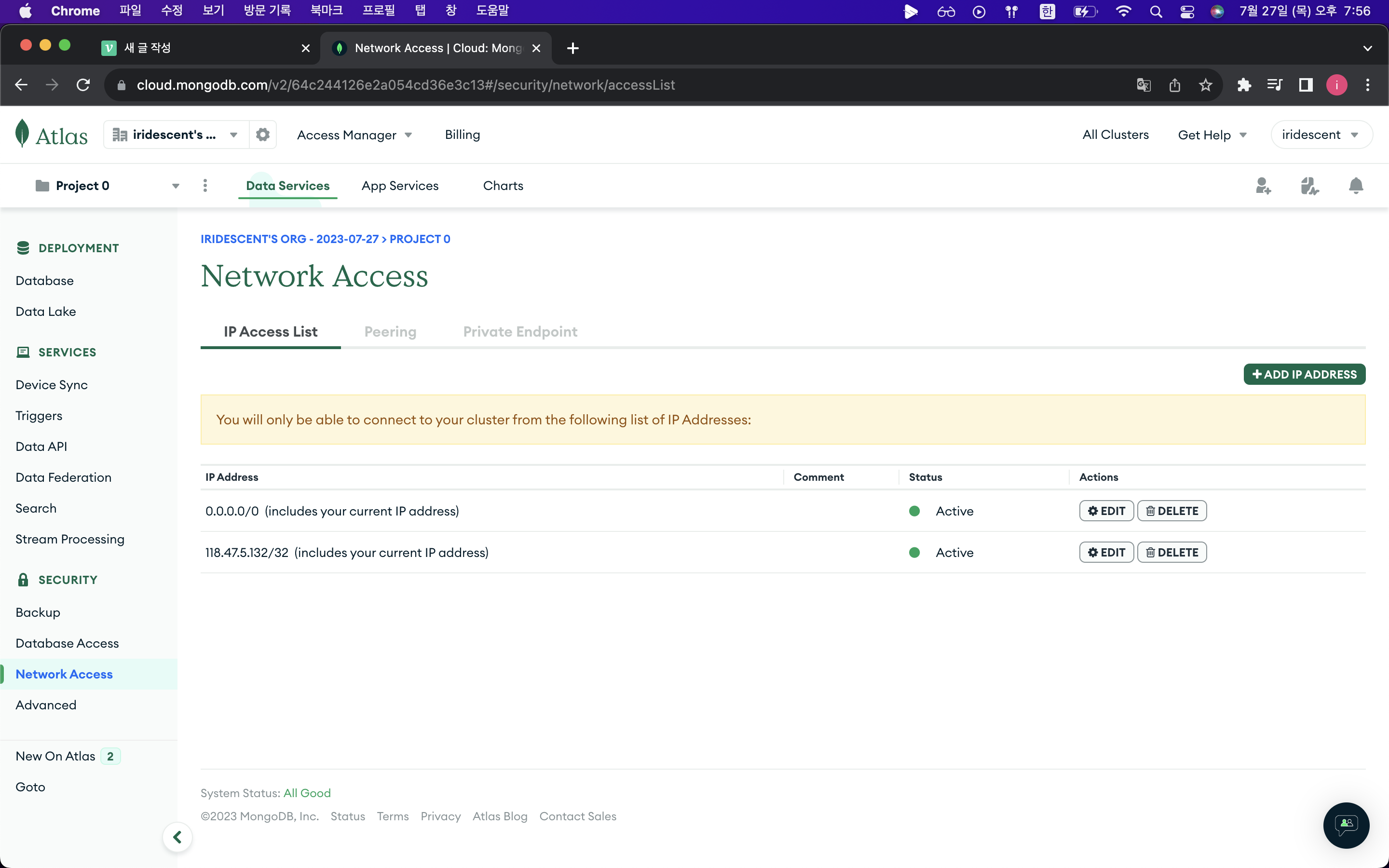This screenshot has width=1389, height=868.
Task: Open the 북마크 menu in menu bar
Action: (x=327, y=11)
